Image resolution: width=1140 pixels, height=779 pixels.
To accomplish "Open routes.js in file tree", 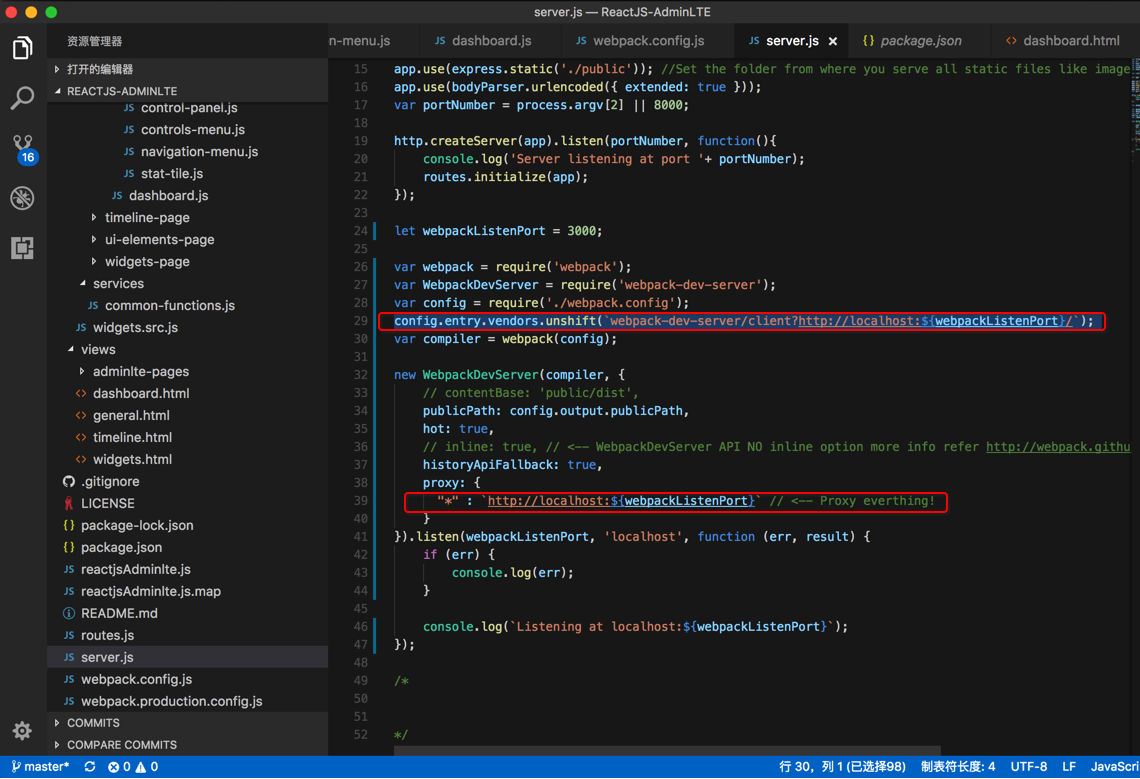I will [x=107, y=635].
